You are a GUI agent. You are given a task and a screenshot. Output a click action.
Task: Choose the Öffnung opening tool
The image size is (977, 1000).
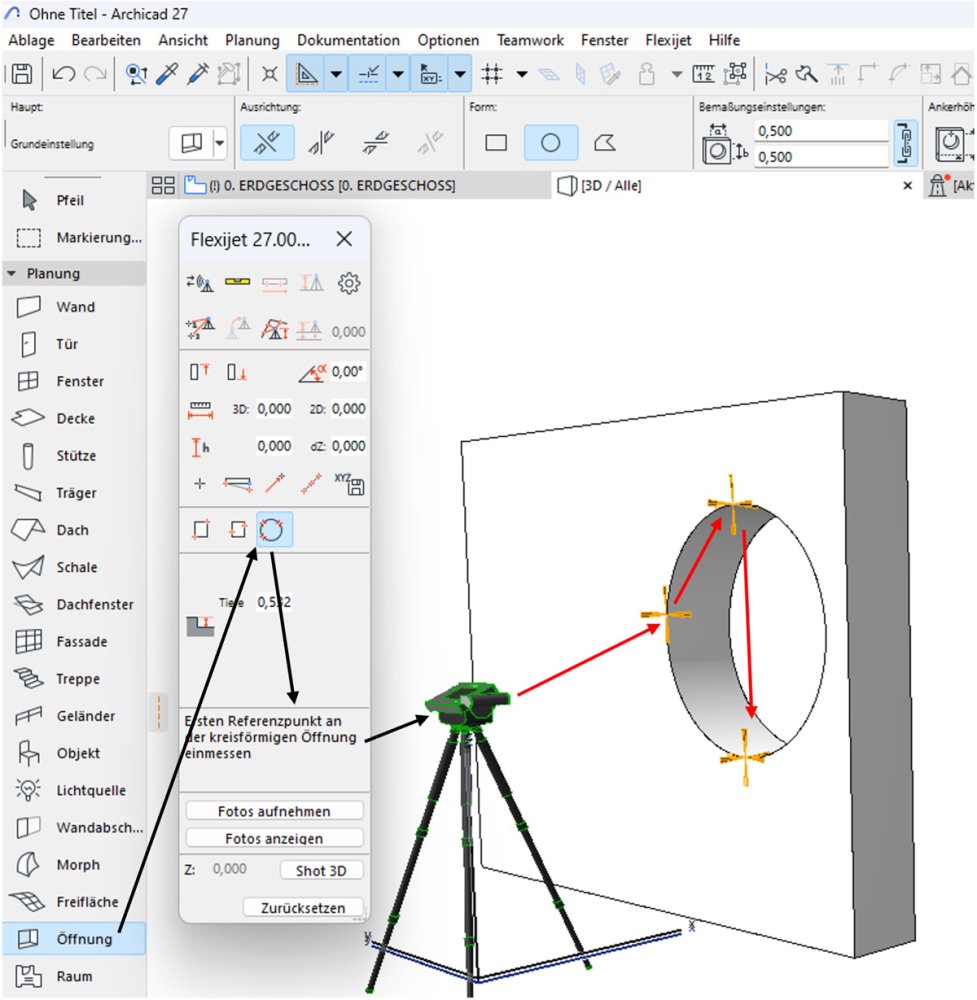[x=73, y=939]
